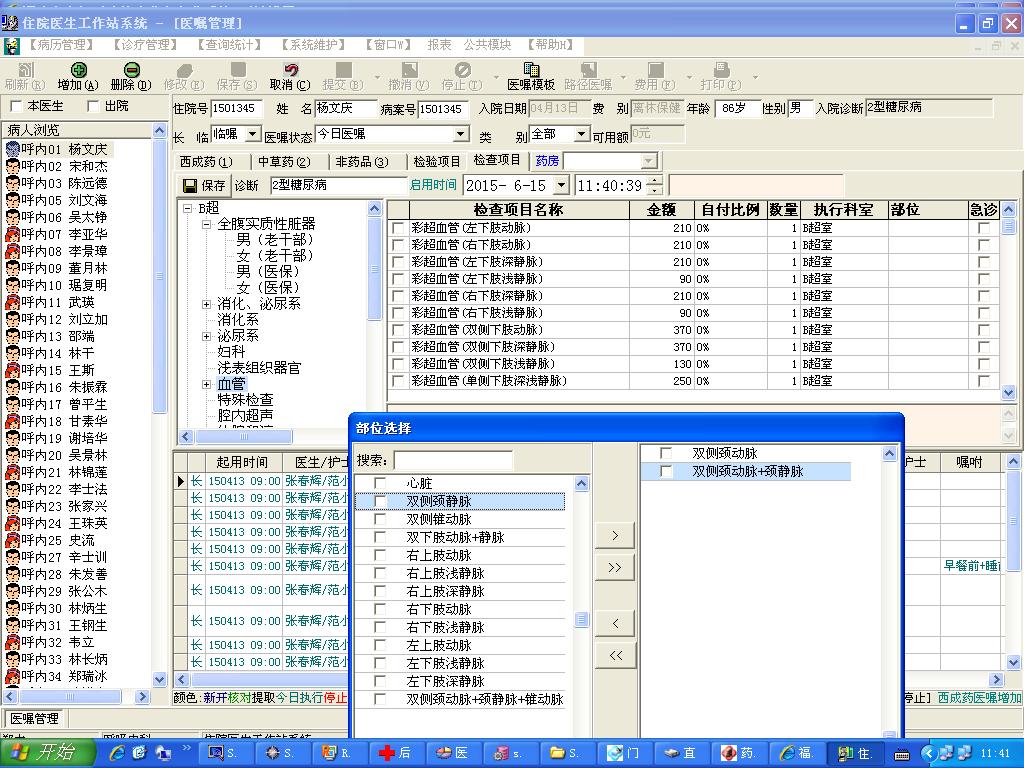Open the 类别 全部 dropdown
Screen dimensions: 1024x768
[581, 134]
